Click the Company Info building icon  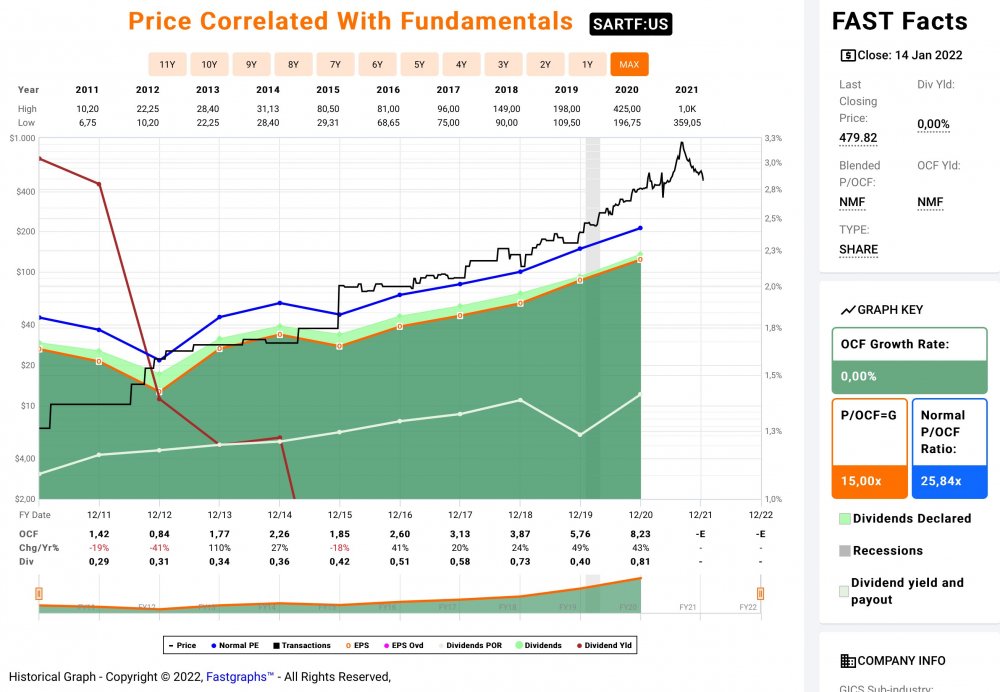[848, 661]
